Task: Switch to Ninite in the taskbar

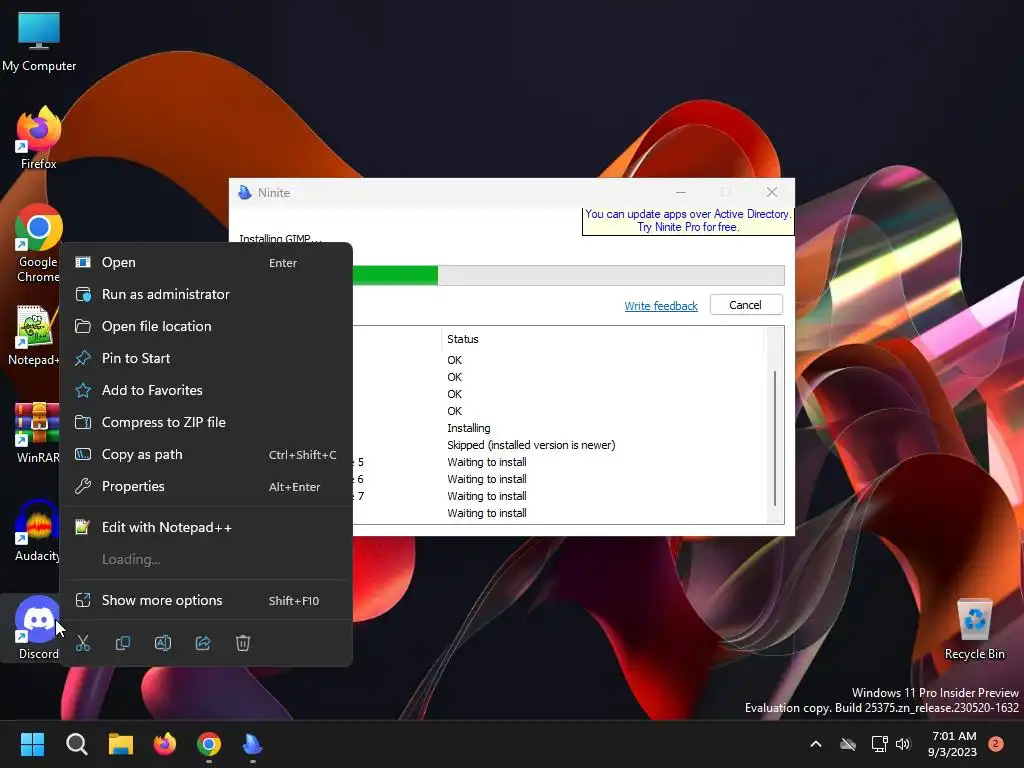Action: pos(253,744)
